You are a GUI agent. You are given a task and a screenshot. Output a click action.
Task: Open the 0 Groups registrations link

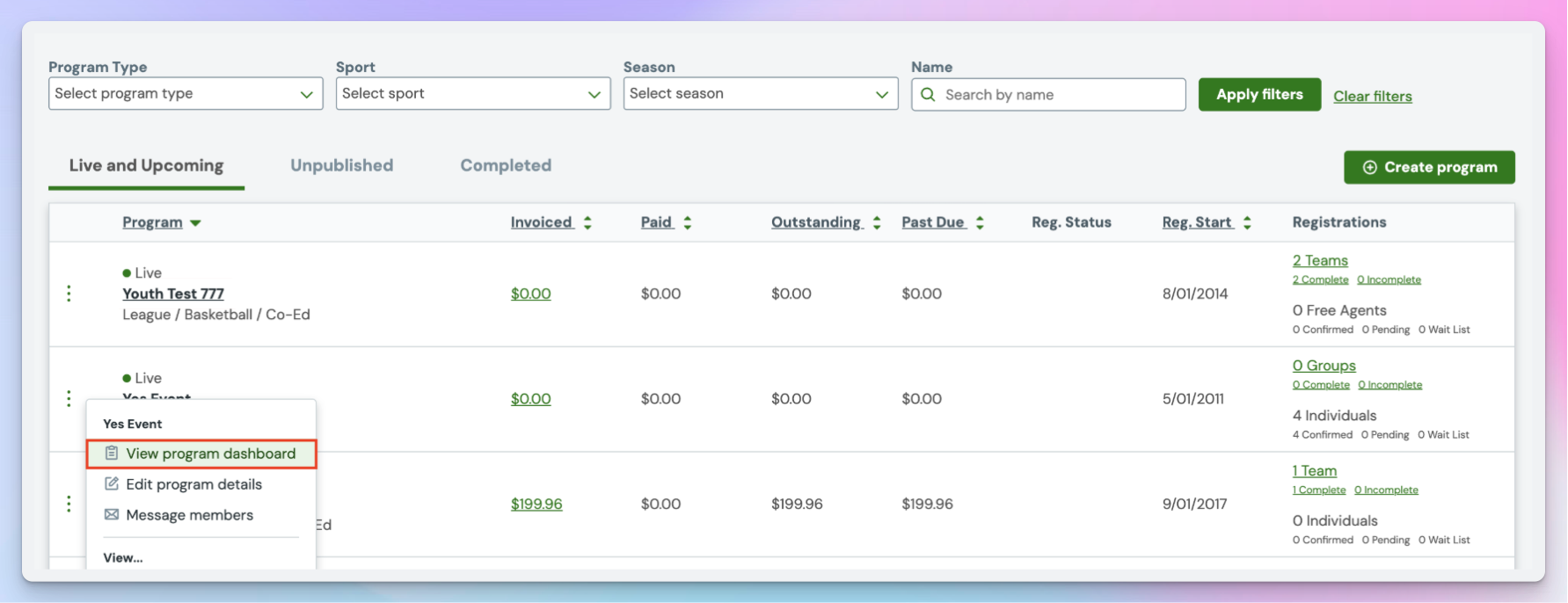(1324, 366)
